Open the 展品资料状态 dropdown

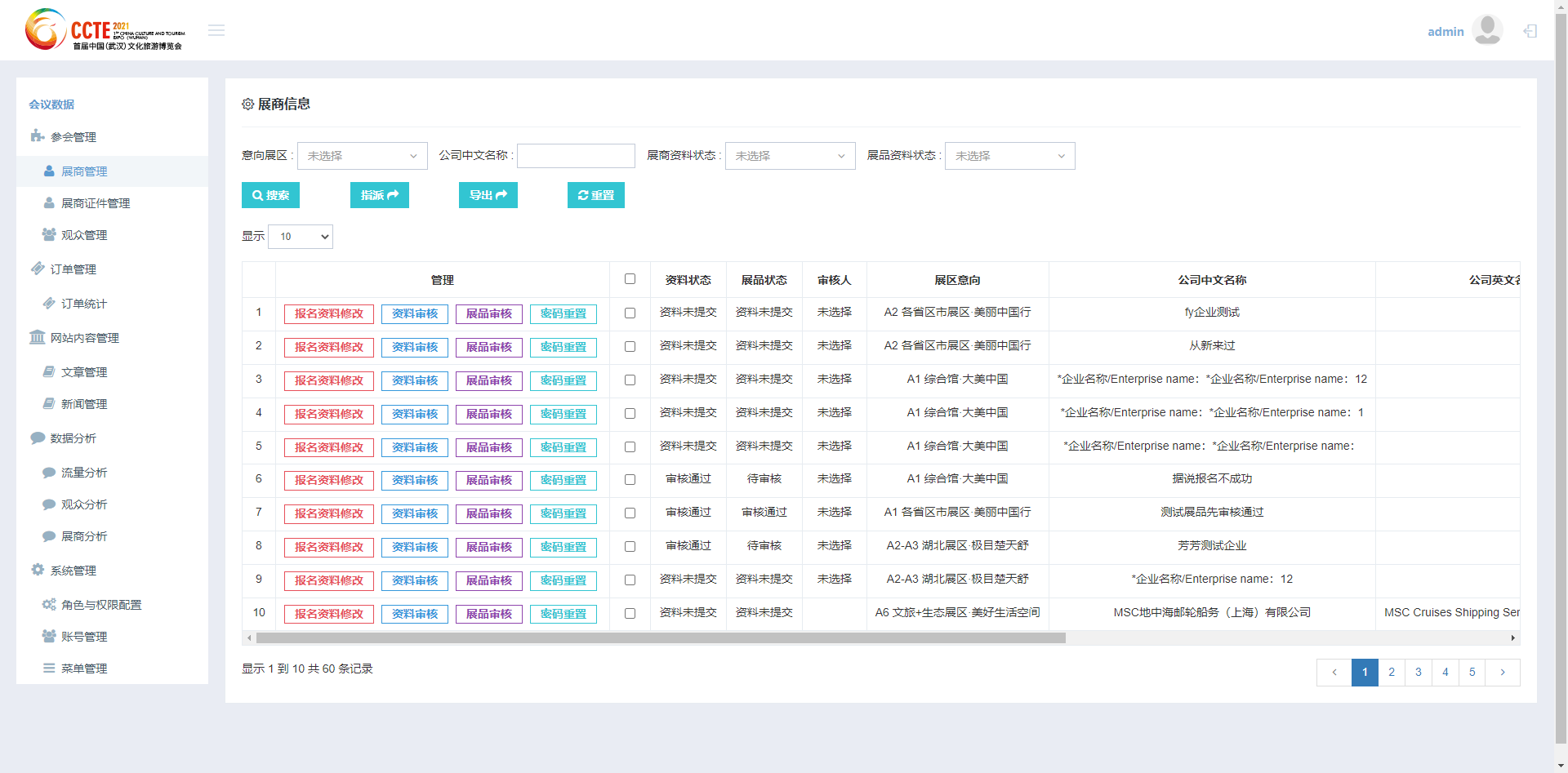(x=1010, y=156)
